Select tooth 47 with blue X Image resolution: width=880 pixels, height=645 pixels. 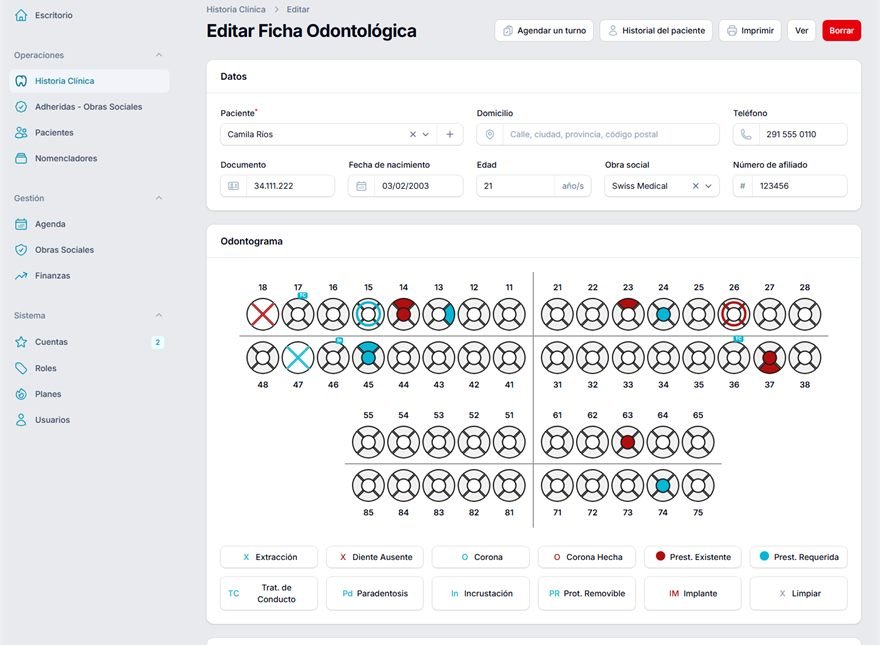tap(298, 358)
